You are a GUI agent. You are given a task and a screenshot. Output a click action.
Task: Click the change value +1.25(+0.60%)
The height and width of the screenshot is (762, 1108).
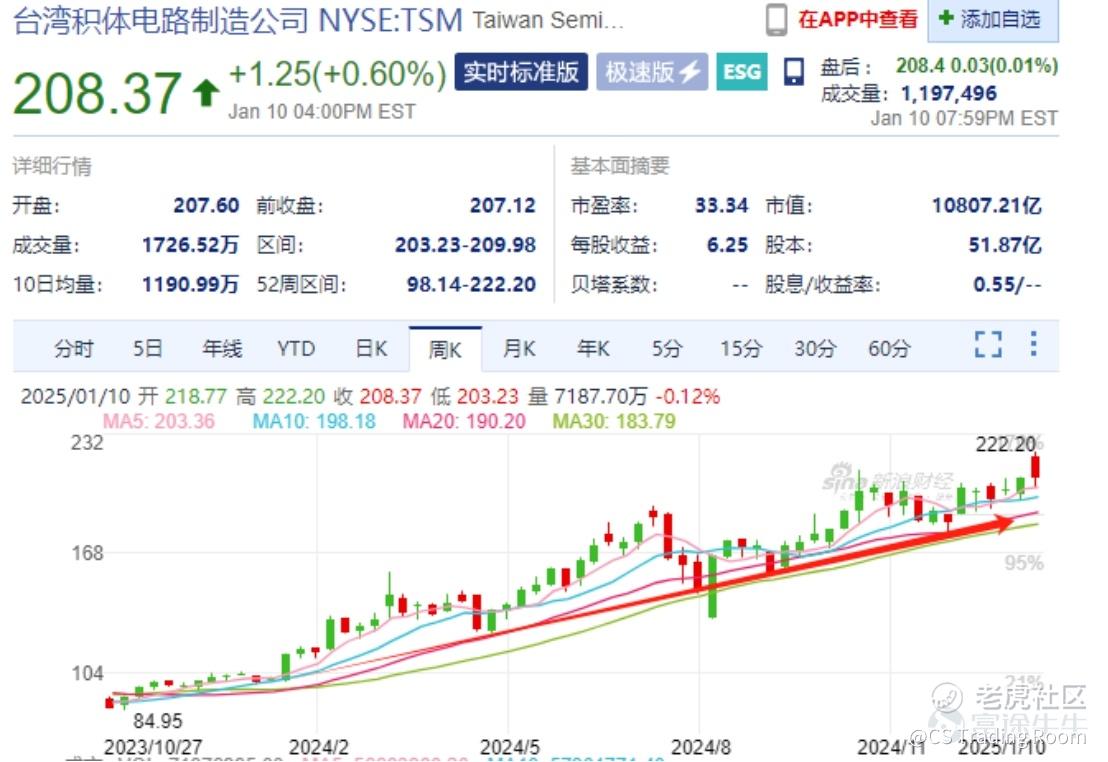point(338,74)
